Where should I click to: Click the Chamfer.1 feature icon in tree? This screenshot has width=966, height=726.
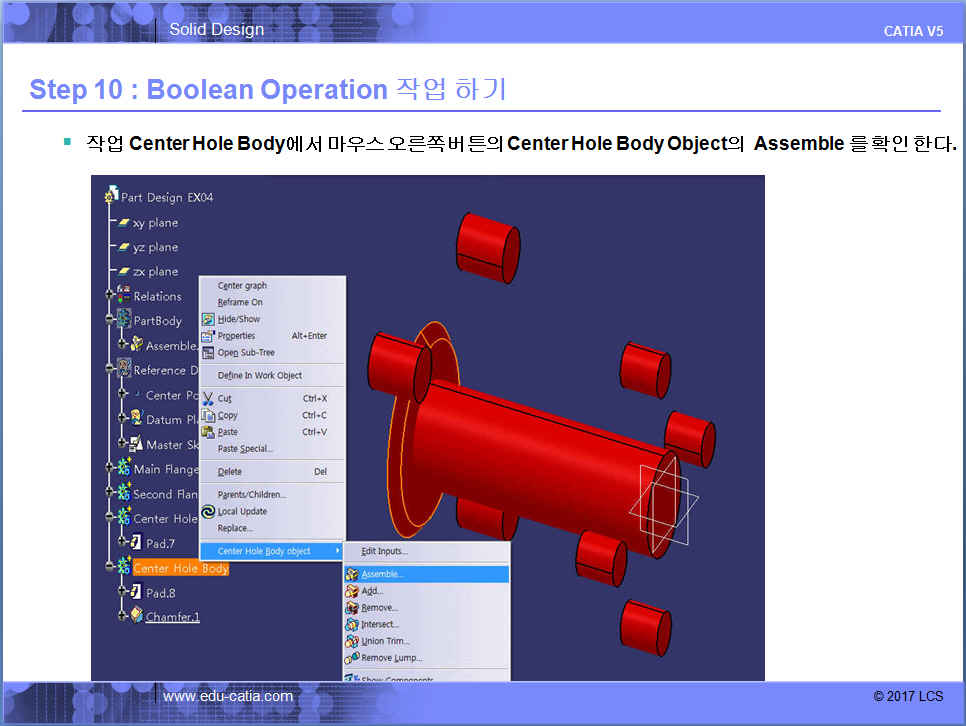pos(136,616)
